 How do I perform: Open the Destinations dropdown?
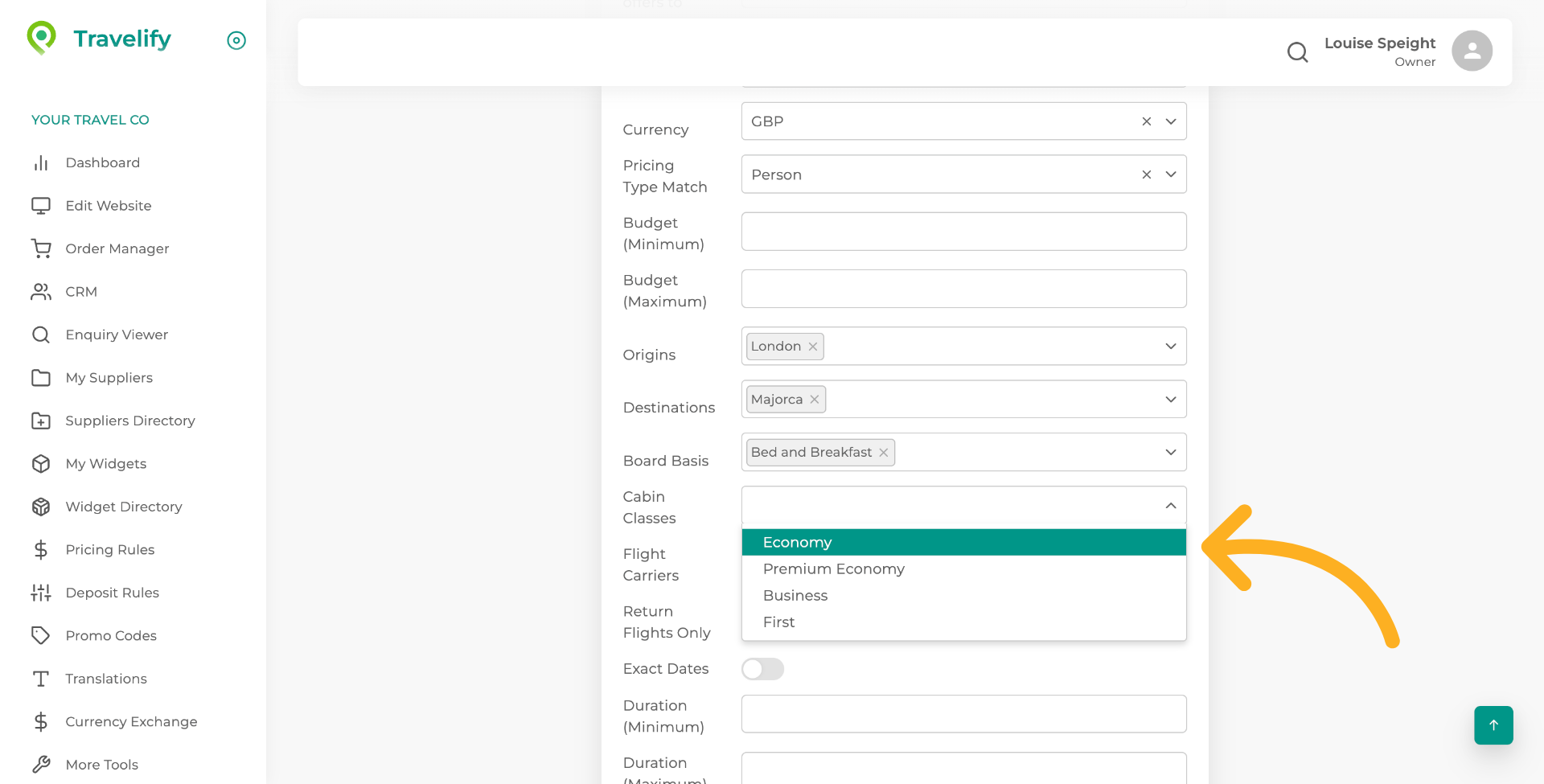1170,399
